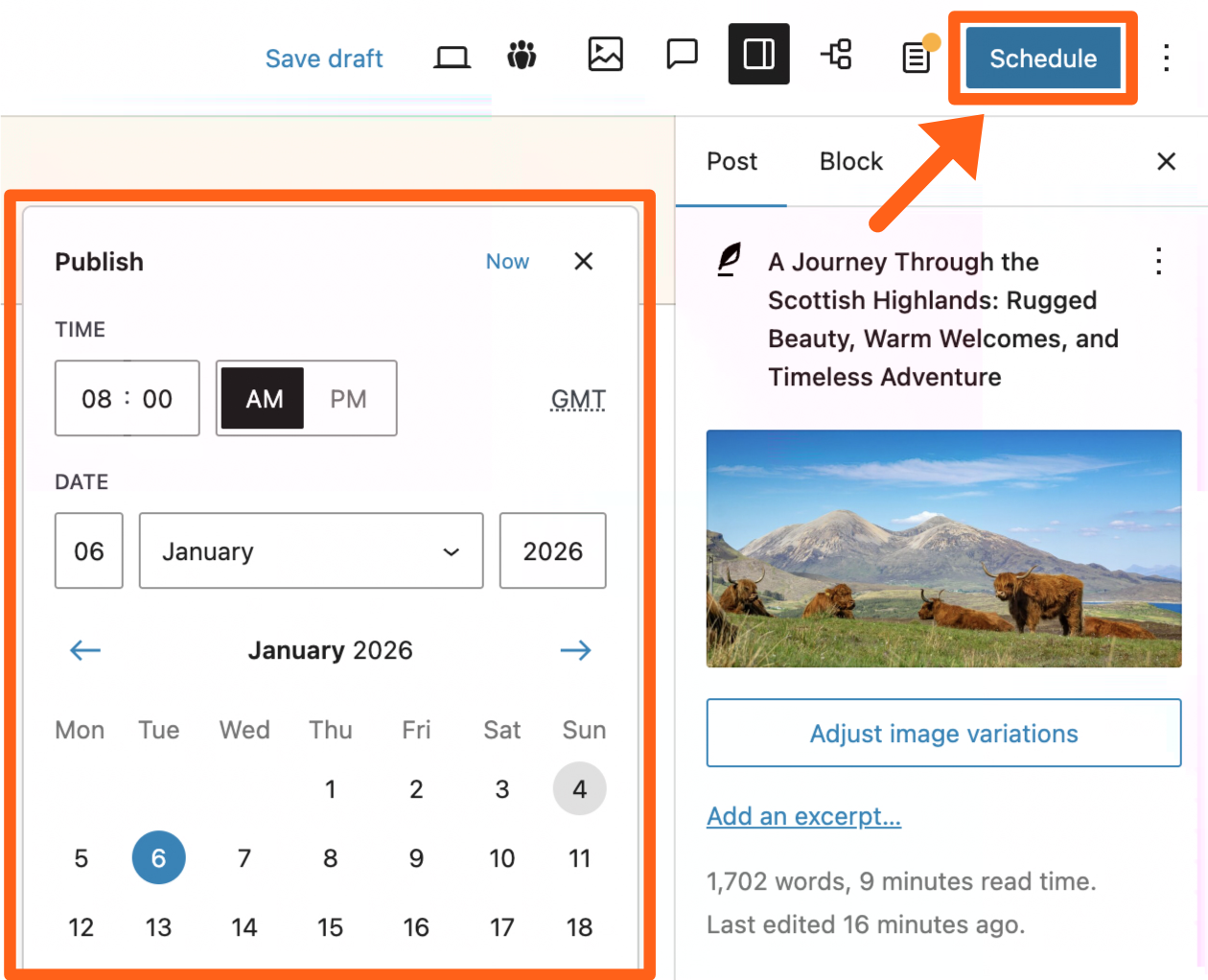Open the comments speech bubble icon
Screen dimensions: 1208x980
[682, 55]
